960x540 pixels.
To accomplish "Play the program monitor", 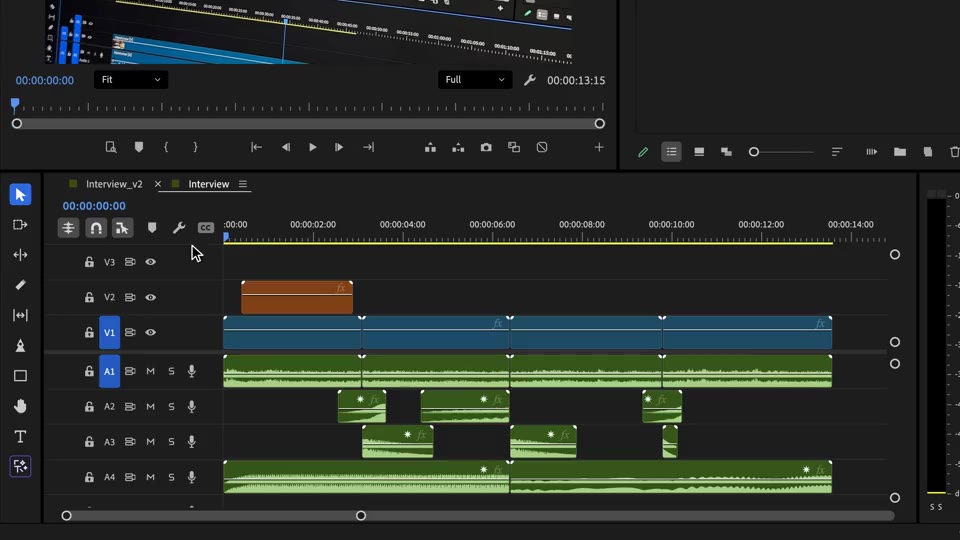I will click(x=313, y=147).
